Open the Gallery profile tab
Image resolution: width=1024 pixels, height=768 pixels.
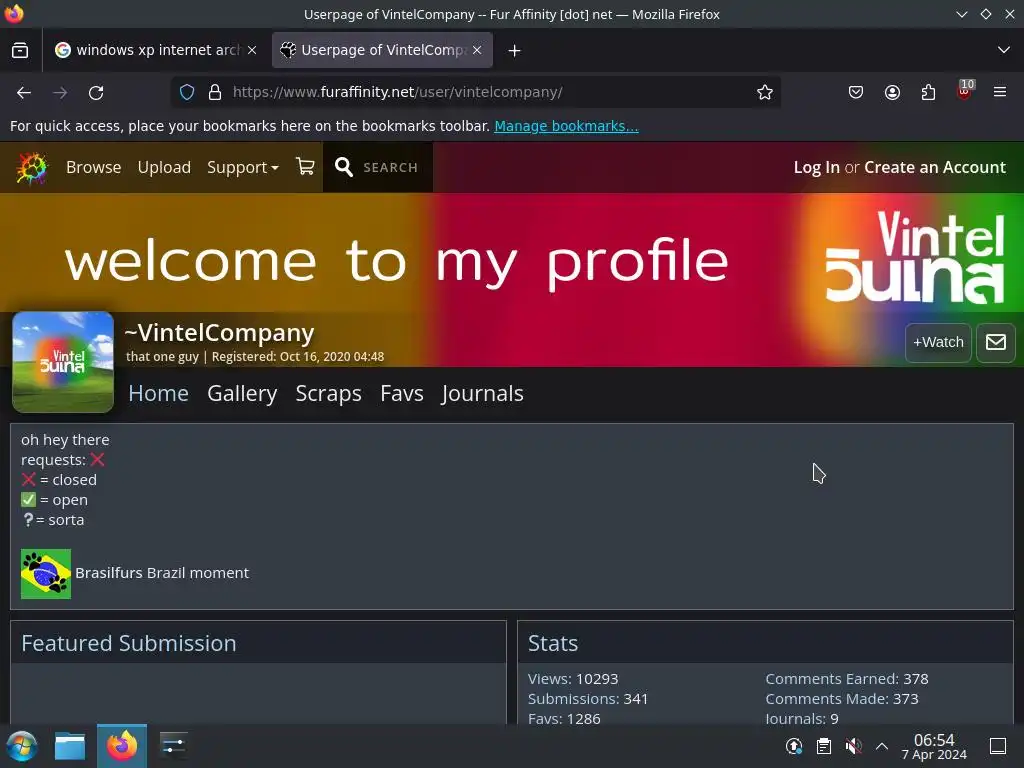242,393
